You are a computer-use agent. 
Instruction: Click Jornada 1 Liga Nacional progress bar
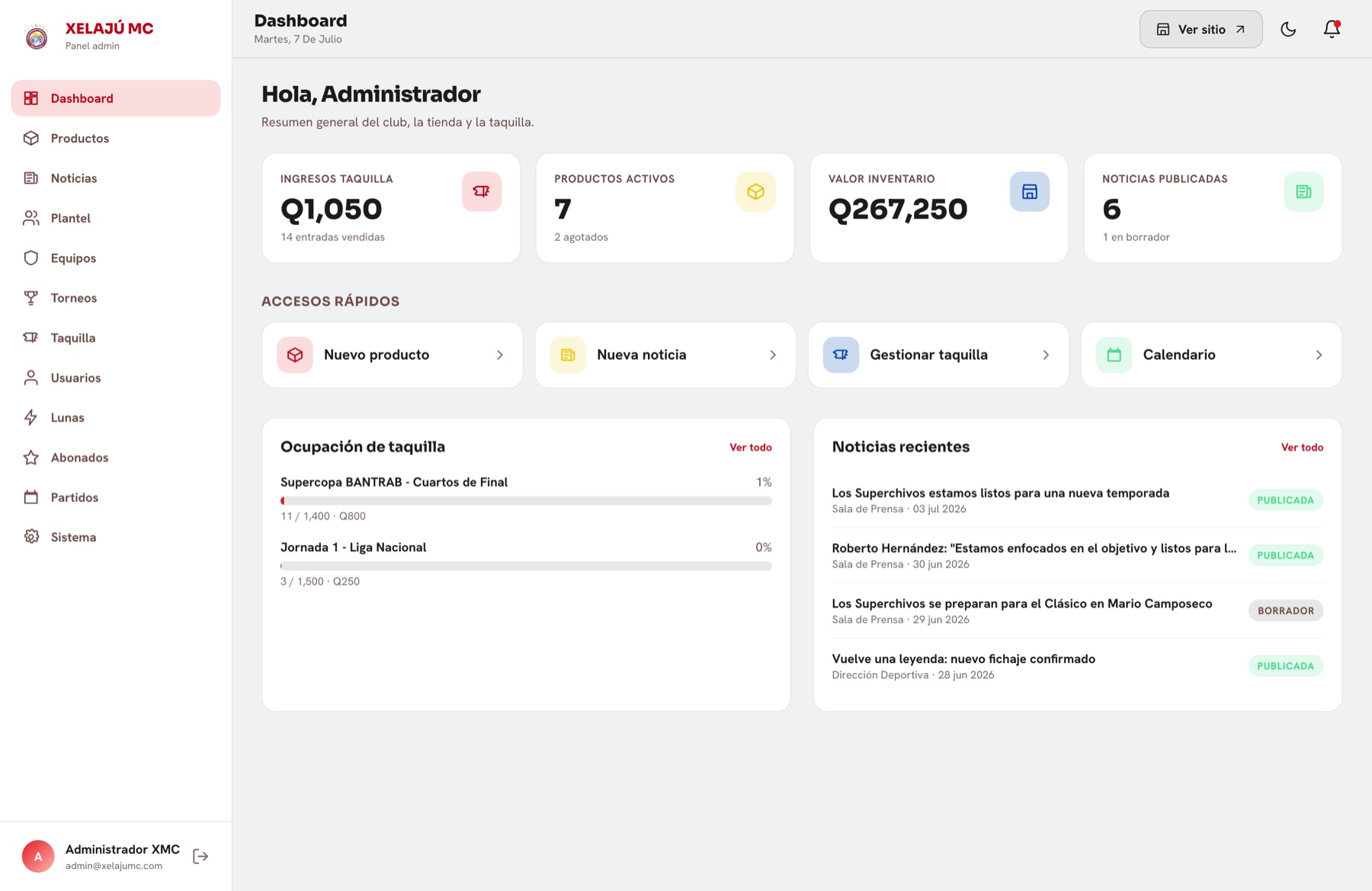(x=526, y=566)
